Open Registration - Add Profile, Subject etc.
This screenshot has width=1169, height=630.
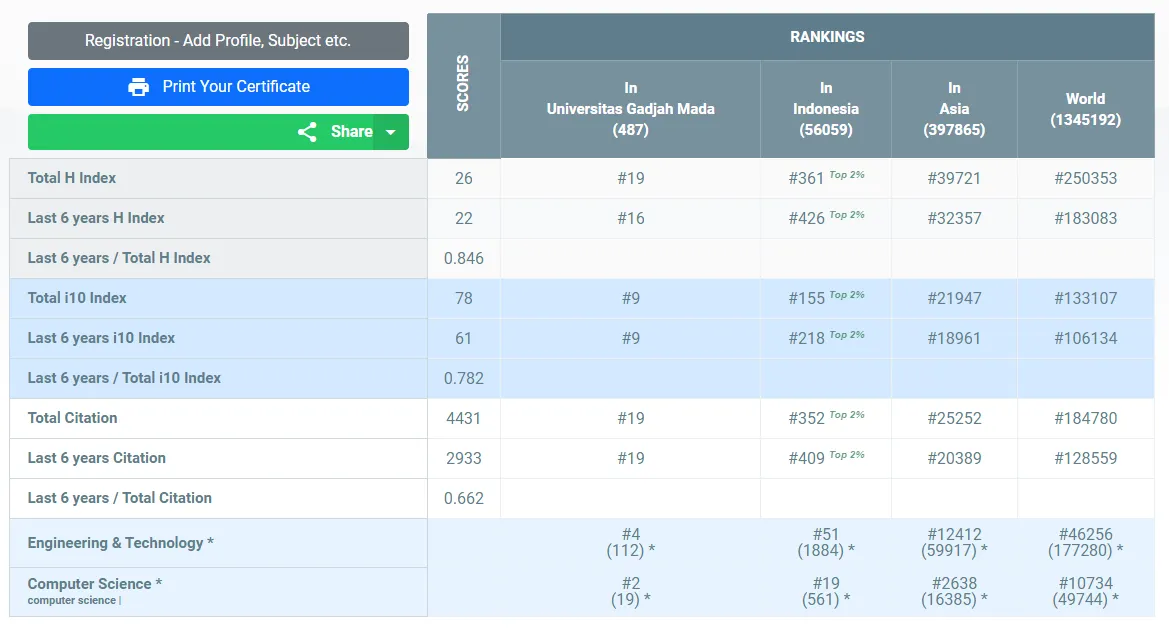218,41
